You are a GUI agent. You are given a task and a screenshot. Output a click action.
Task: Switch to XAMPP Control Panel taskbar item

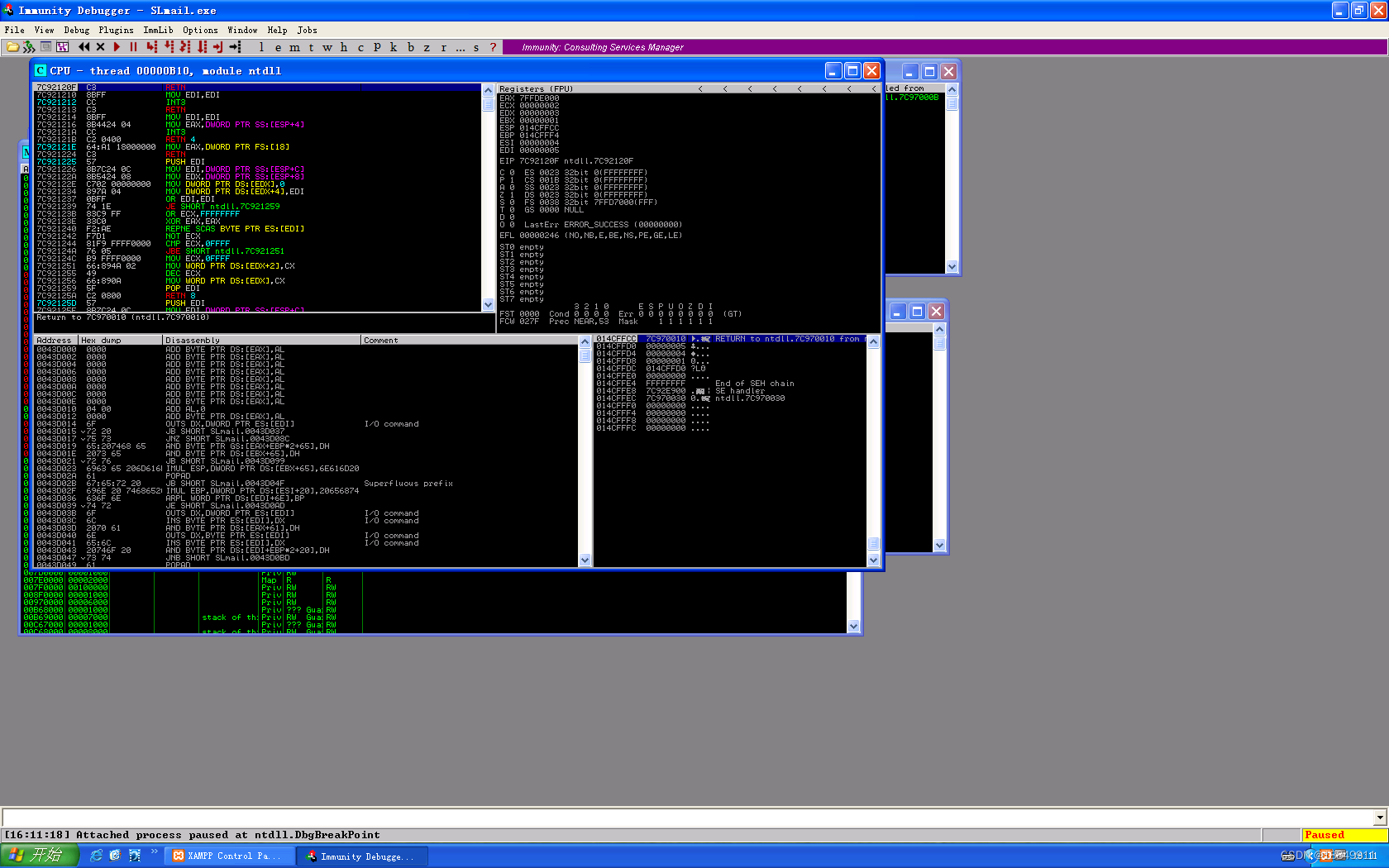(x=229, y=856)
